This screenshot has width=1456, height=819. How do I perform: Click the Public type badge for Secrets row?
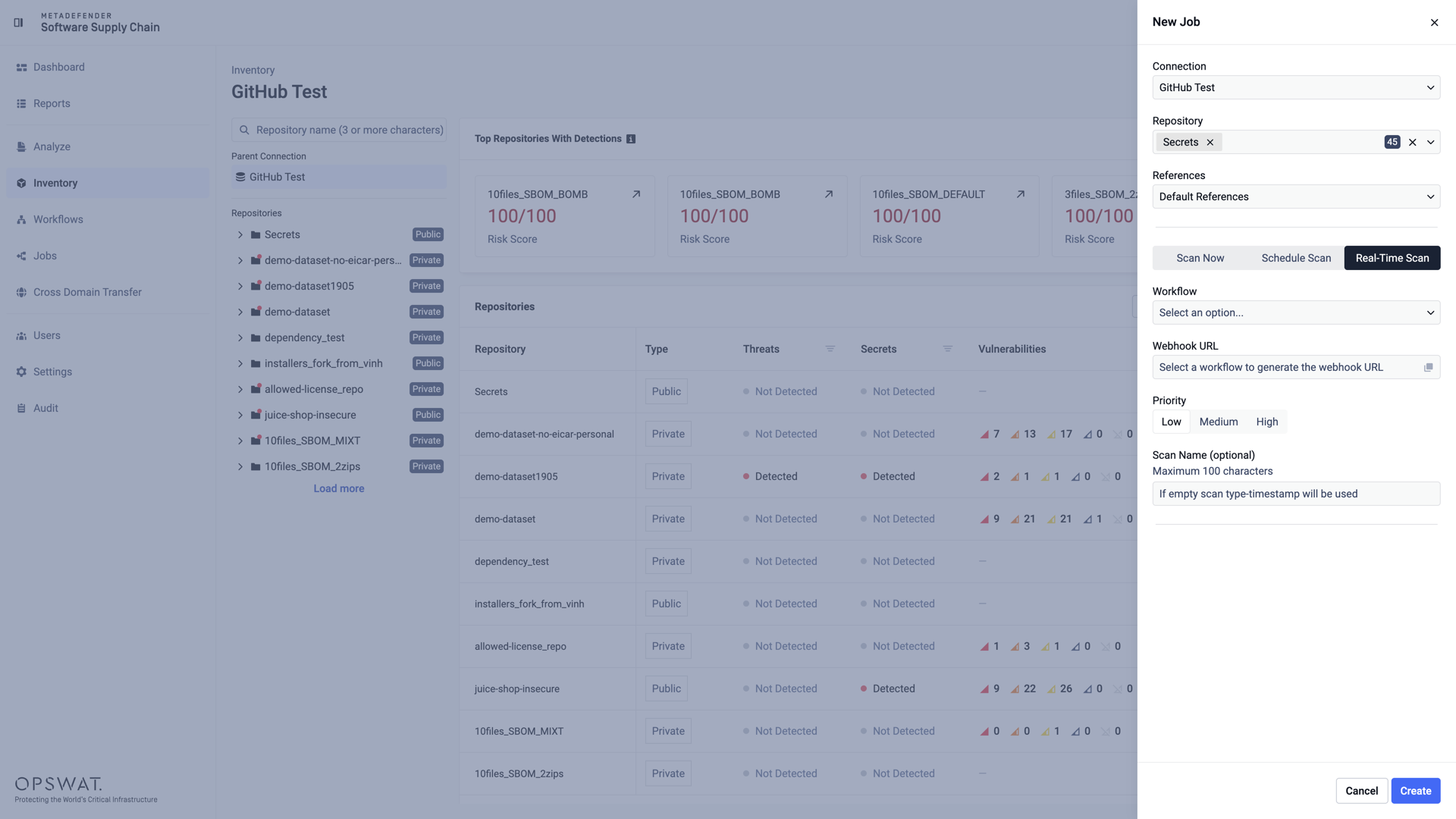pos(667,391)
